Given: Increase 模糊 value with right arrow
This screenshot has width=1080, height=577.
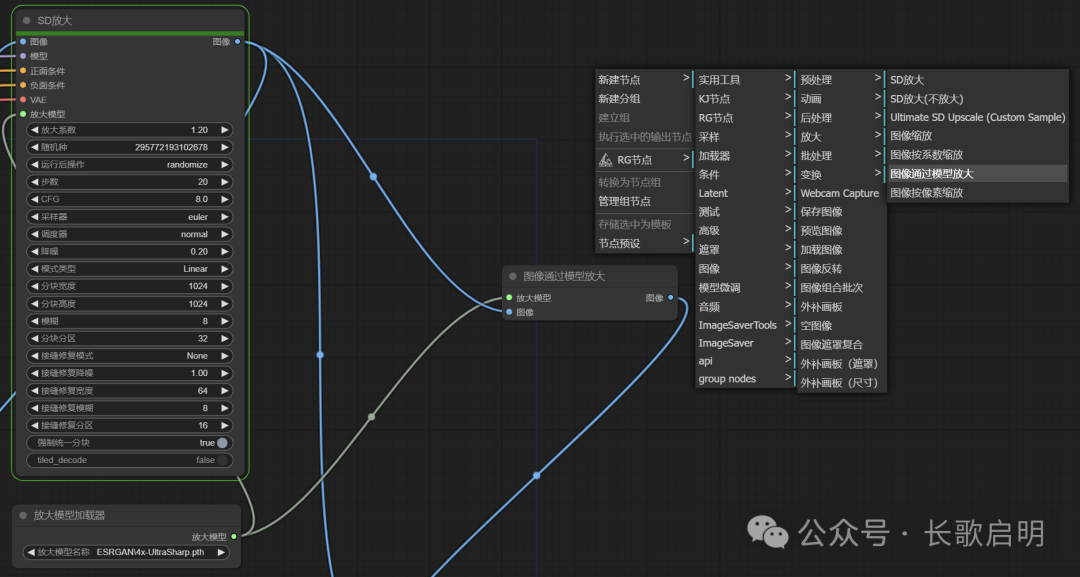Looking at the screenshot, I should (x=224, y=321).
